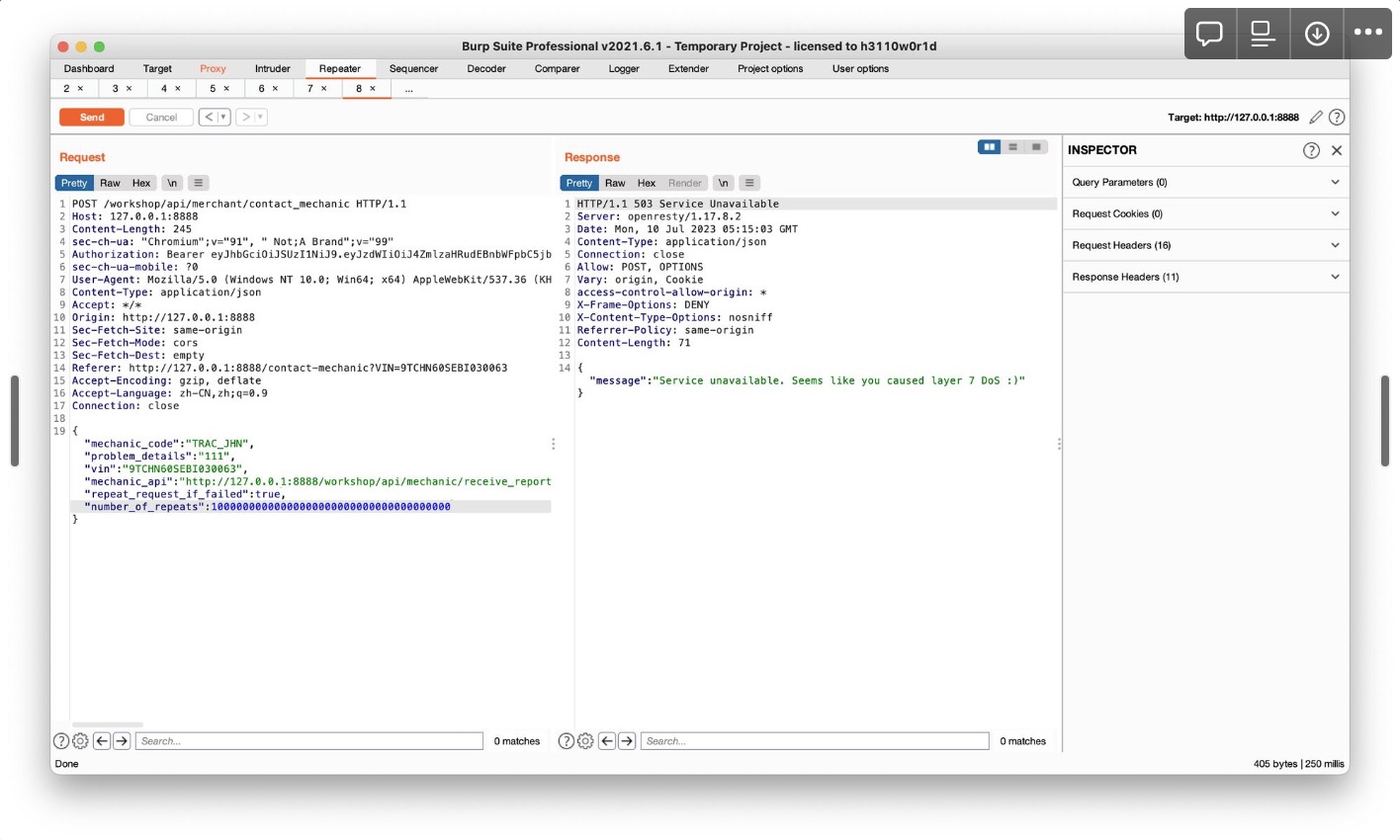This screenshot has height=840, width=1400.
Task: Close Repeater tab 8
Action: 373,89
